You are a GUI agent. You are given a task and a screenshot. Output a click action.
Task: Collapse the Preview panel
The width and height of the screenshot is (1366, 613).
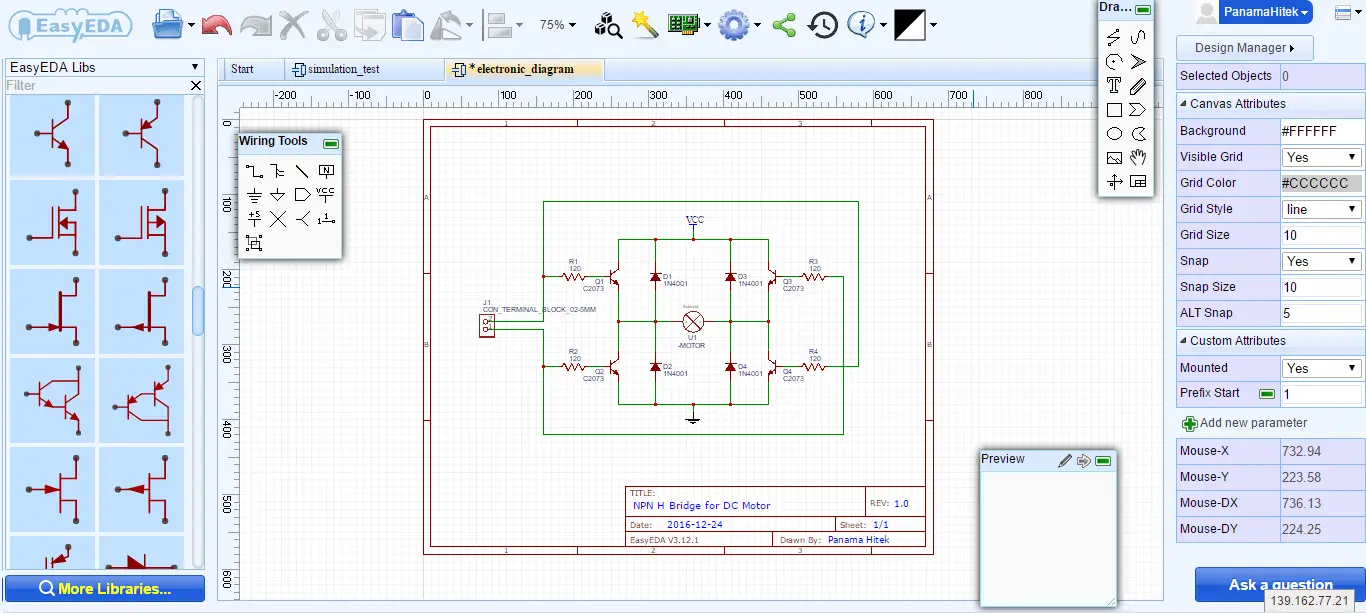pos(1104,460)
